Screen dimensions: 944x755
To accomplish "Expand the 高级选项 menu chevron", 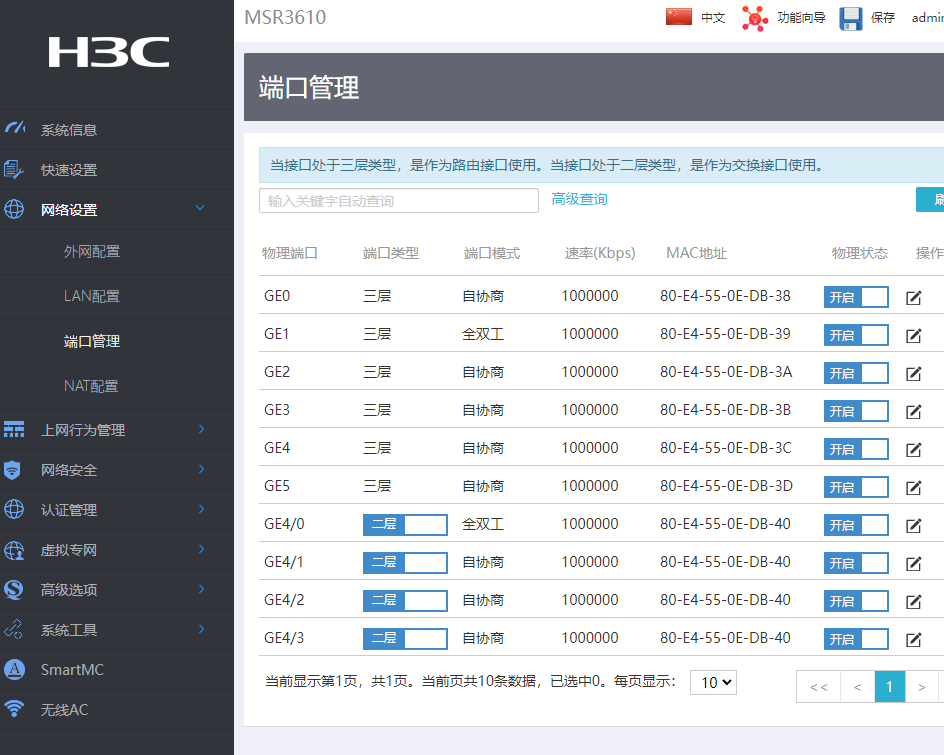I will click(202, 588).
